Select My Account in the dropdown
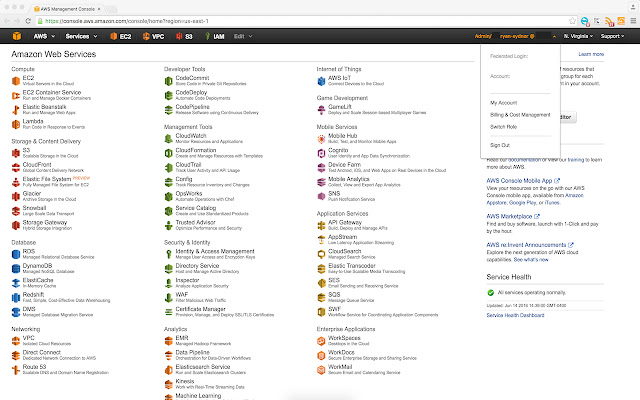Screen dimensions: 640x400 click(x=503, y=103)
